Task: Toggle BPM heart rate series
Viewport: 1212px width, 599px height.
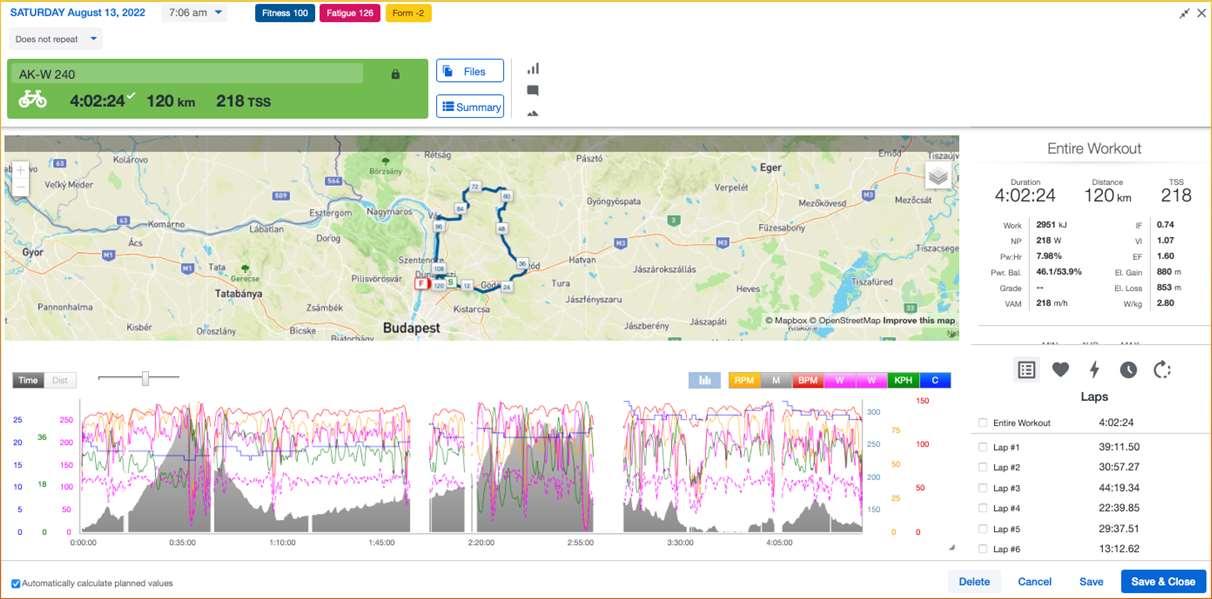Action: [x=808, y=380]
